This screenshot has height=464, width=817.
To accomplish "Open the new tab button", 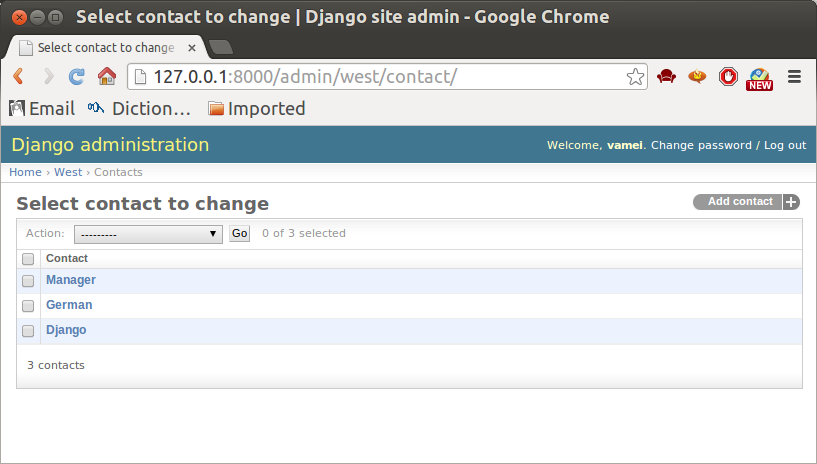I will (x=221, y=47).
